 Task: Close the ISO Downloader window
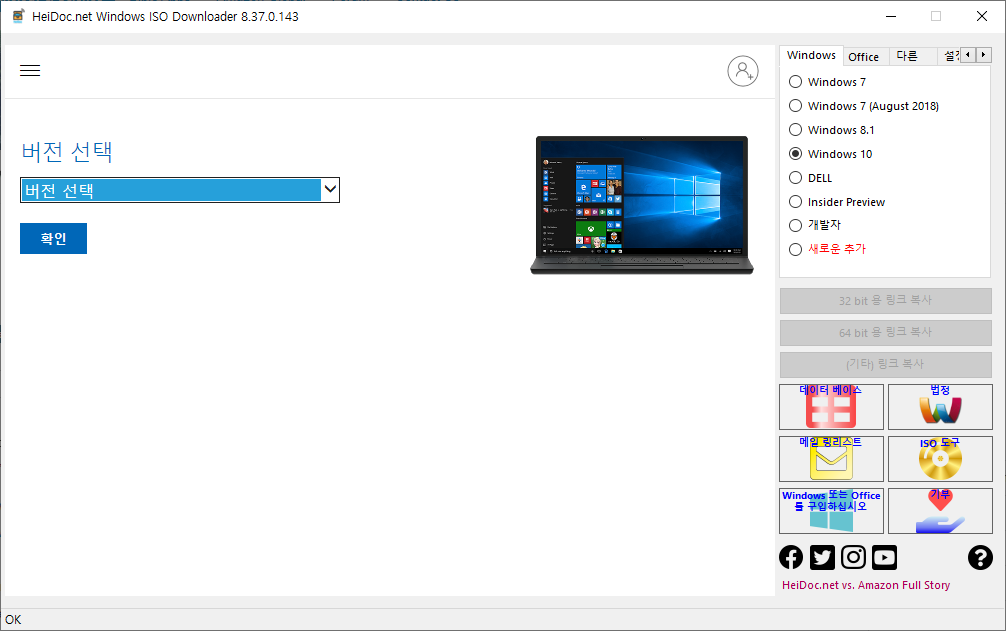982,16
